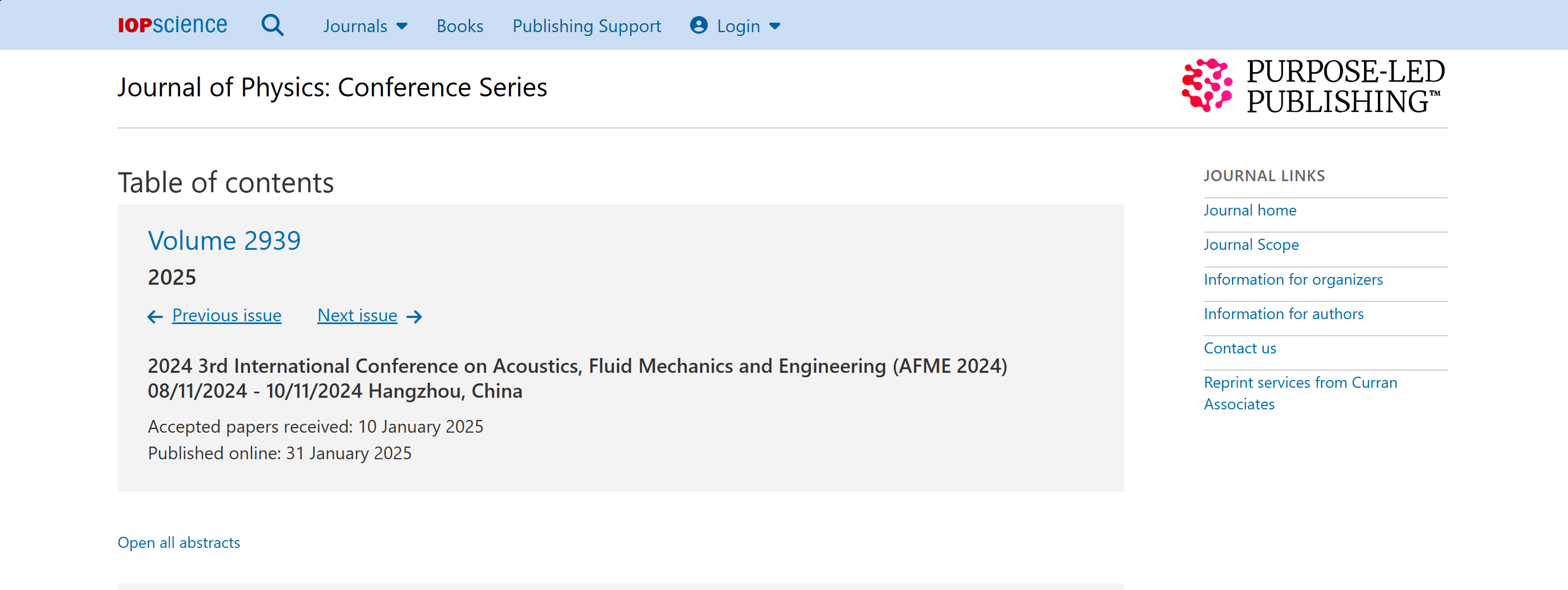Click the search magnifier icon
The height and width of the screenshot is (590, 1568).
[x=272, y=25]
